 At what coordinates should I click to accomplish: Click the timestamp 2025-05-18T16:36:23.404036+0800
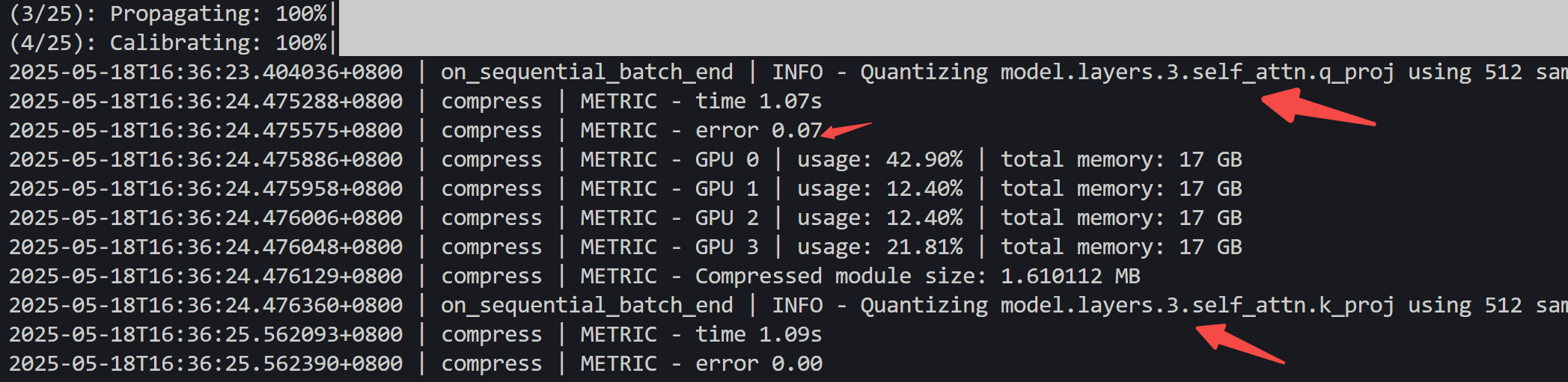(206, 73)
